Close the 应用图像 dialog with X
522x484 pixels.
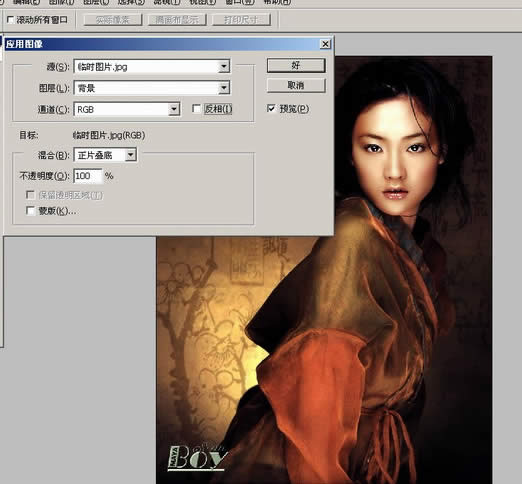pyautogui.click(x=325, y=44)
